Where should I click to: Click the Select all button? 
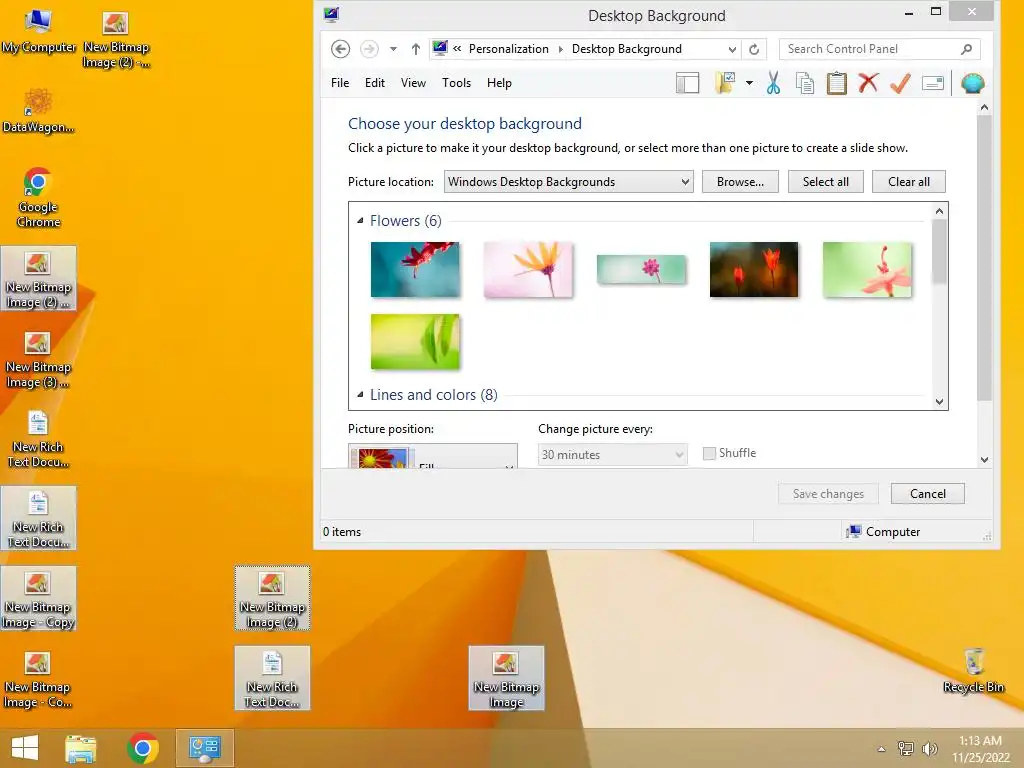(825, 182)
